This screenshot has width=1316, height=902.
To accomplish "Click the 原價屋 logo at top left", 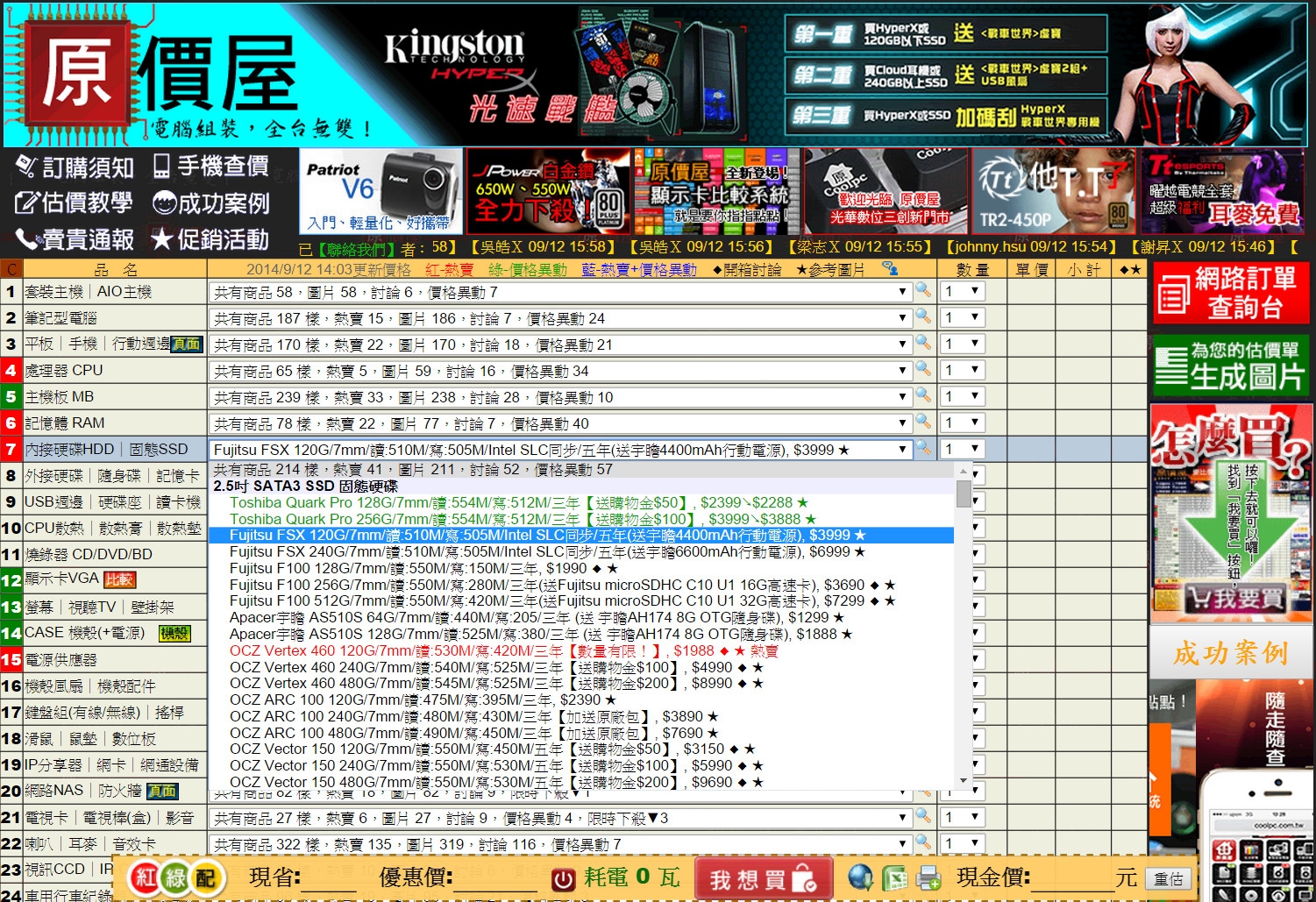I will 158,75.
